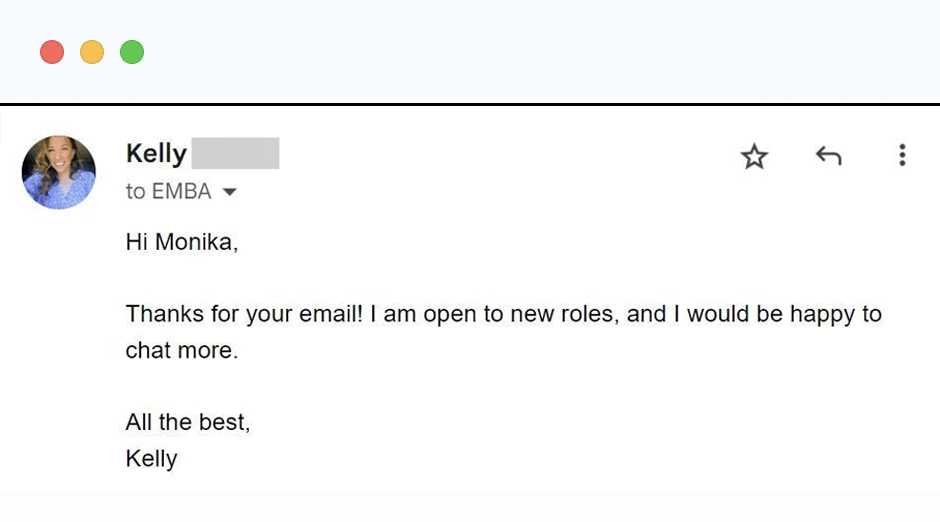Expand recipient details arrow beside EMBA
This screenshot has height=522, width=940.
[x=229, y=192]
